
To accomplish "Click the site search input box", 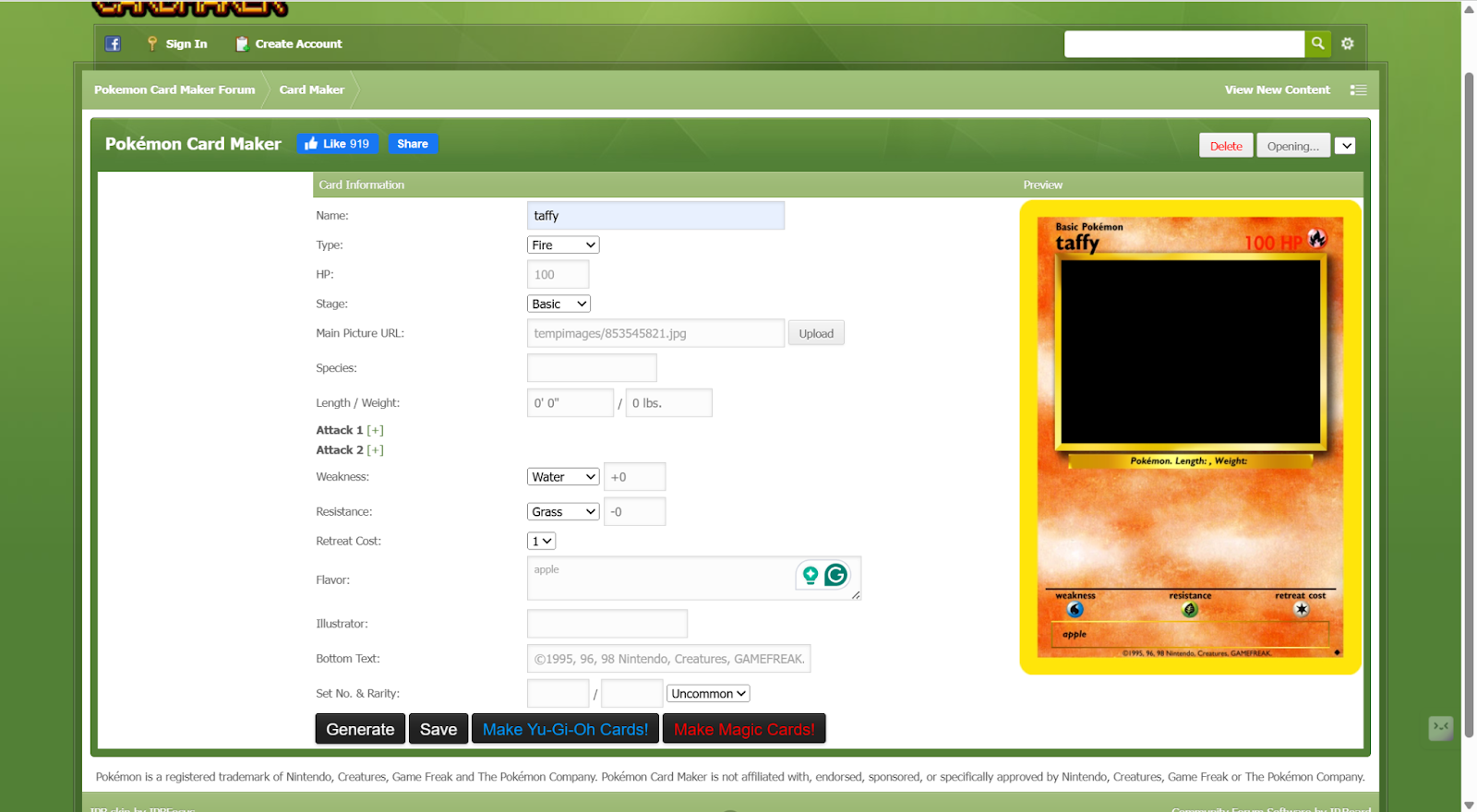I will click(x=1184, y=43).
